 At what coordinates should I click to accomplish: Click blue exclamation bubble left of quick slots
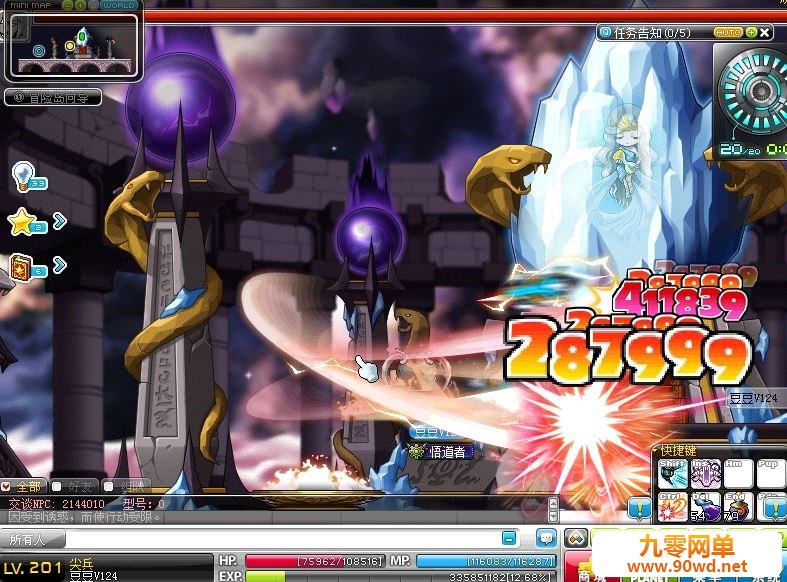tap(639, 509)
